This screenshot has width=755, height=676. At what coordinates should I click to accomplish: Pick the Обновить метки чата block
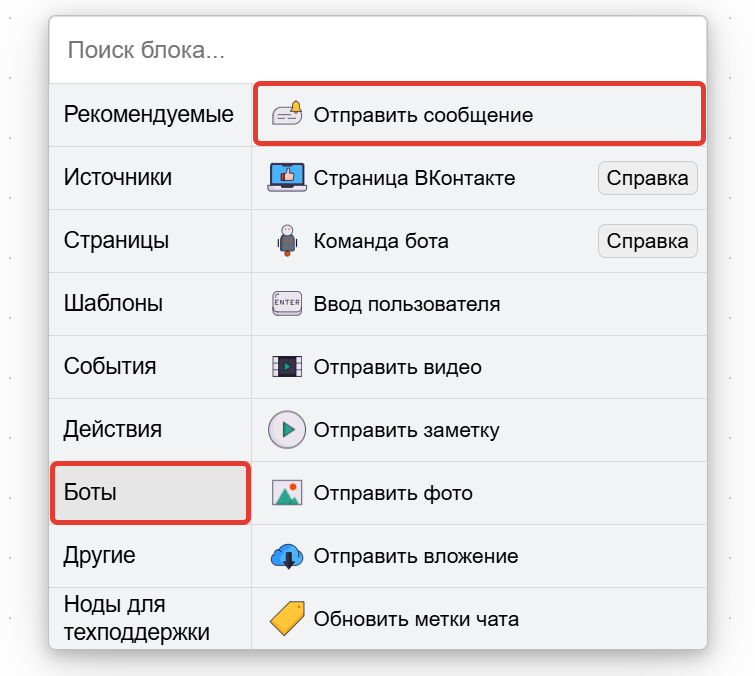479,618
